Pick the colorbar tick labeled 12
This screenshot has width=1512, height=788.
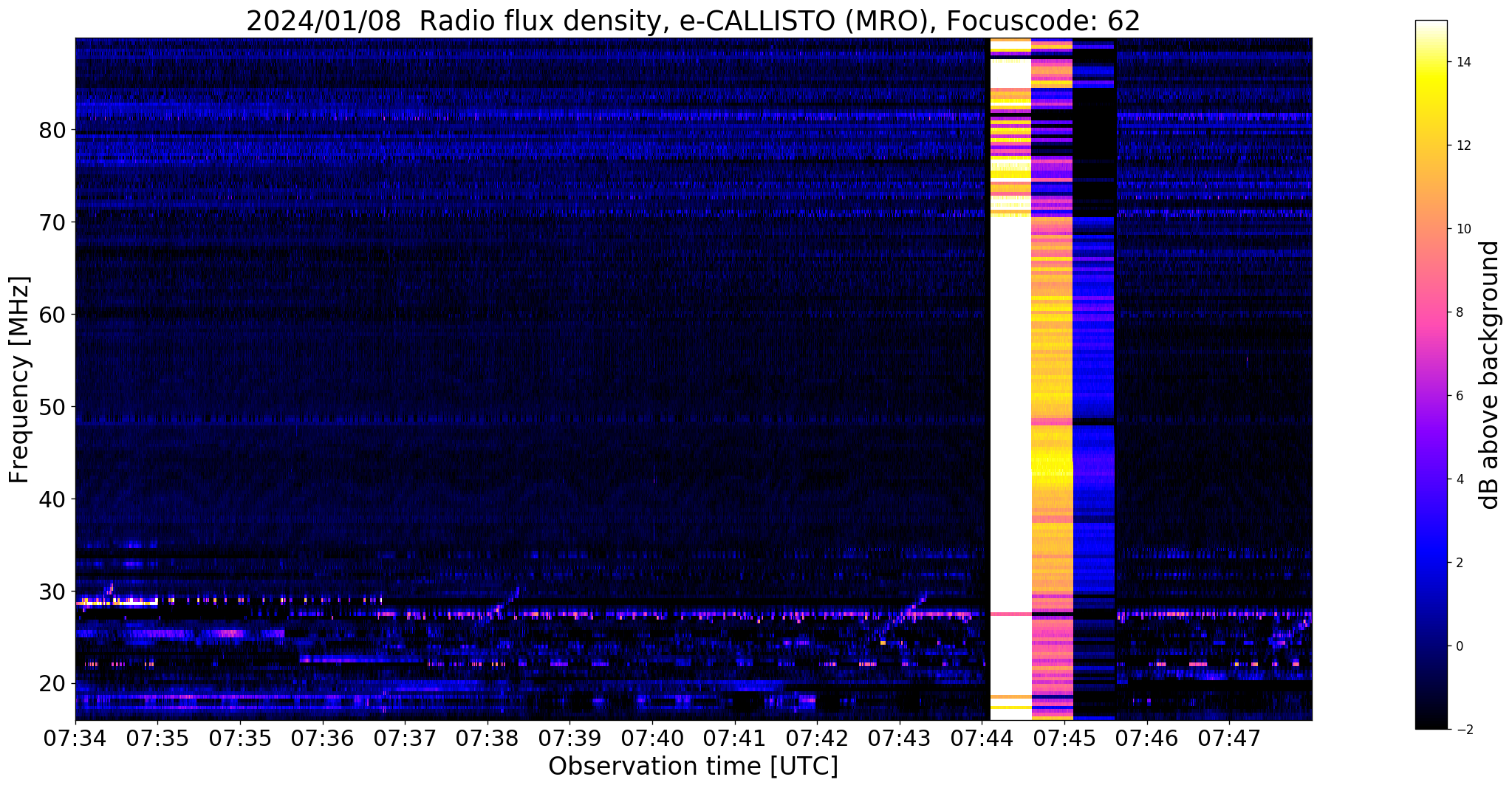[x=1463, y=145]
